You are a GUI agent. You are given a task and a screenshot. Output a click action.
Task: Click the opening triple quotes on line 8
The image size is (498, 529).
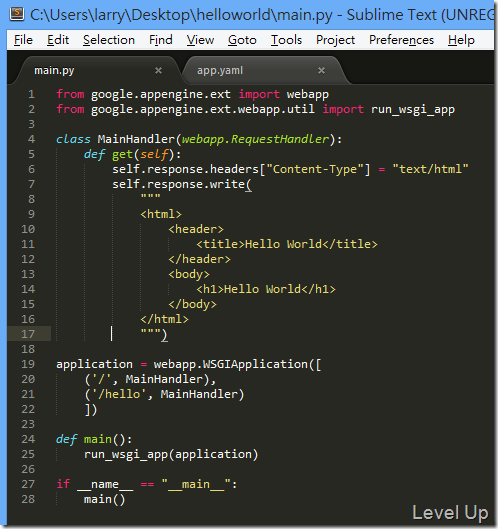tap(150, 196)
